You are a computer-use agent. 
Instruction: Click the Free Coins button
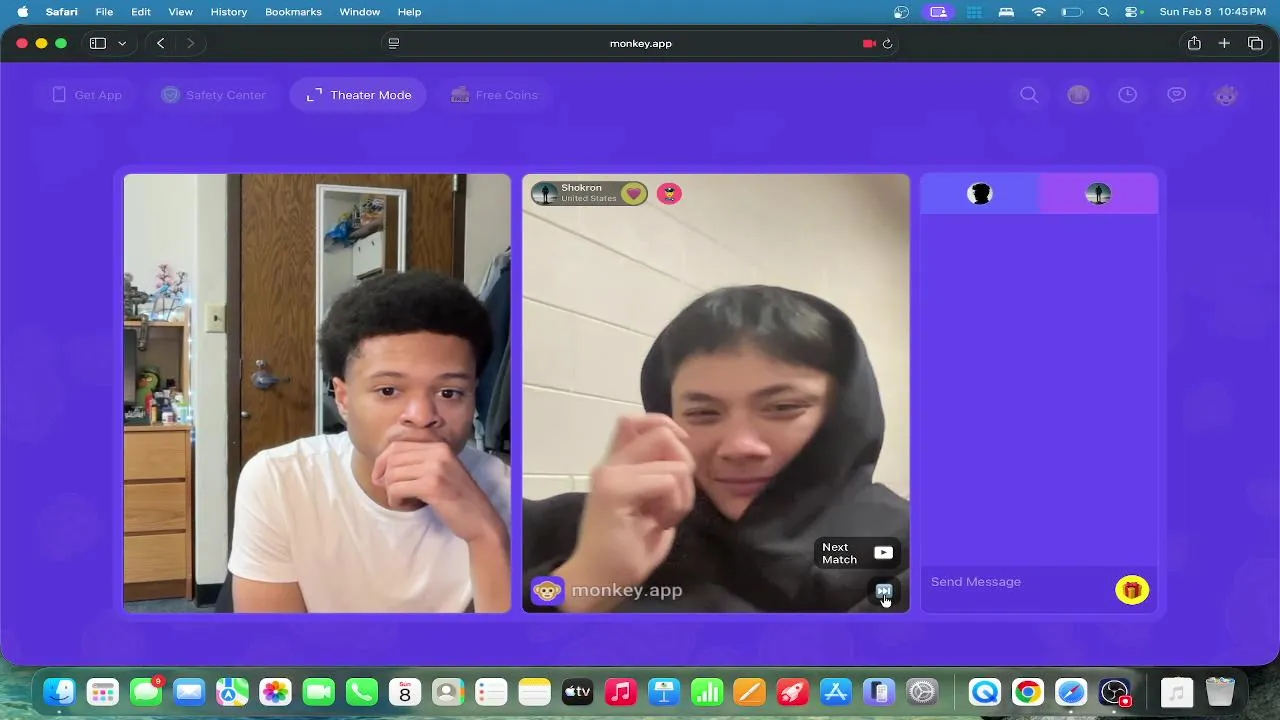pos(494,95)
